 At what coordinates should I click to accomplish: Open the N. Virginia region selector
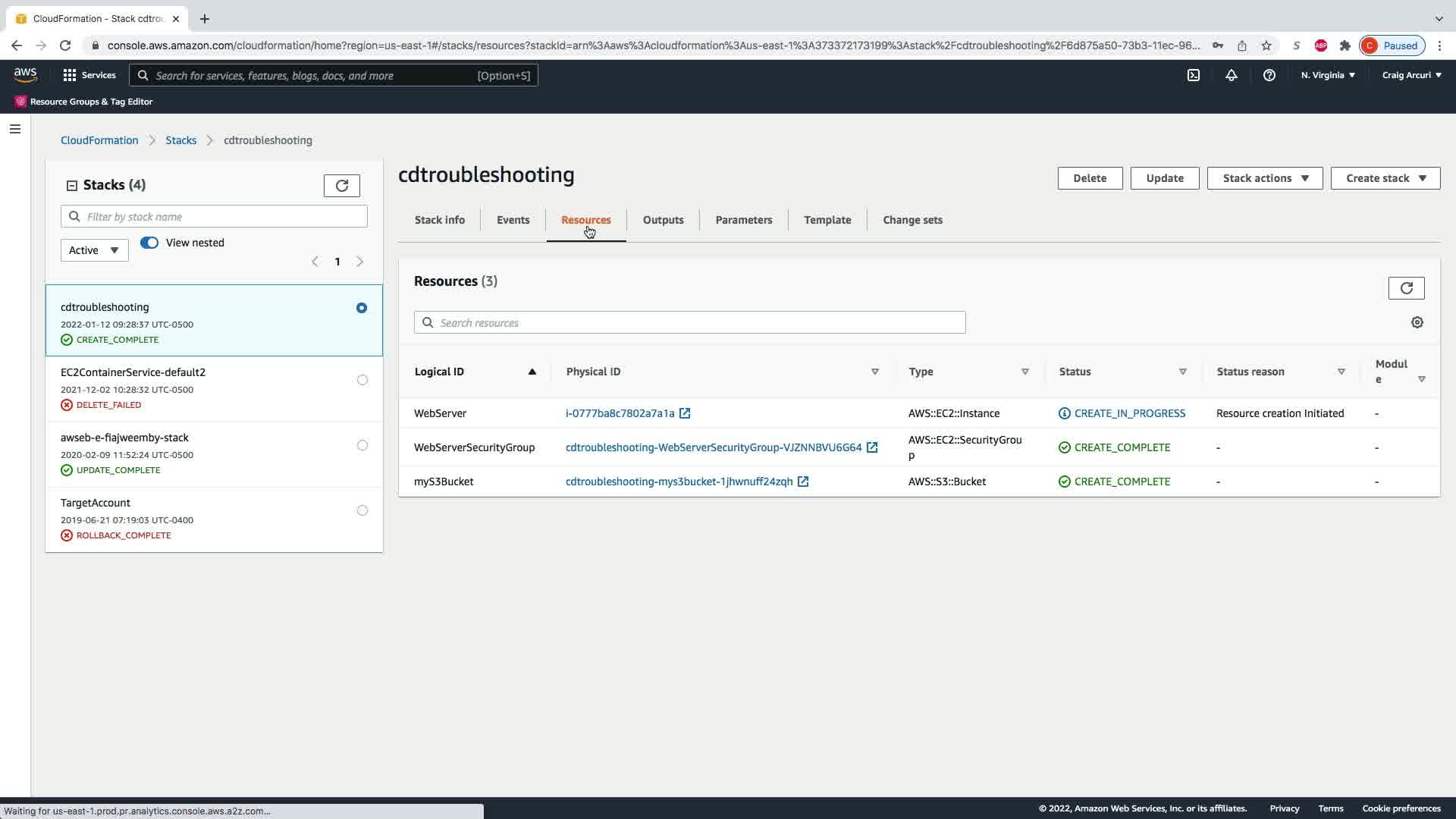point(1327,75)
